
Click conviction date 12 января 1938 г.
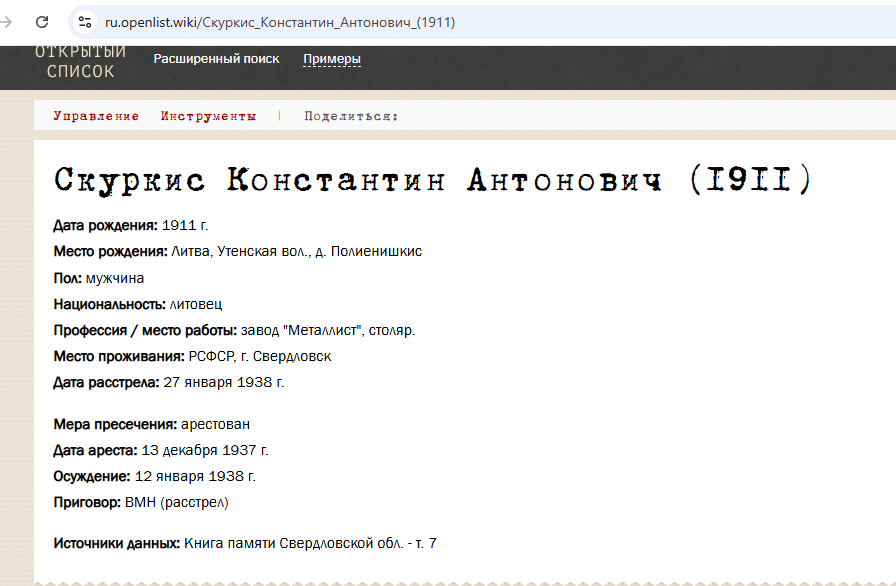point(195,477)
